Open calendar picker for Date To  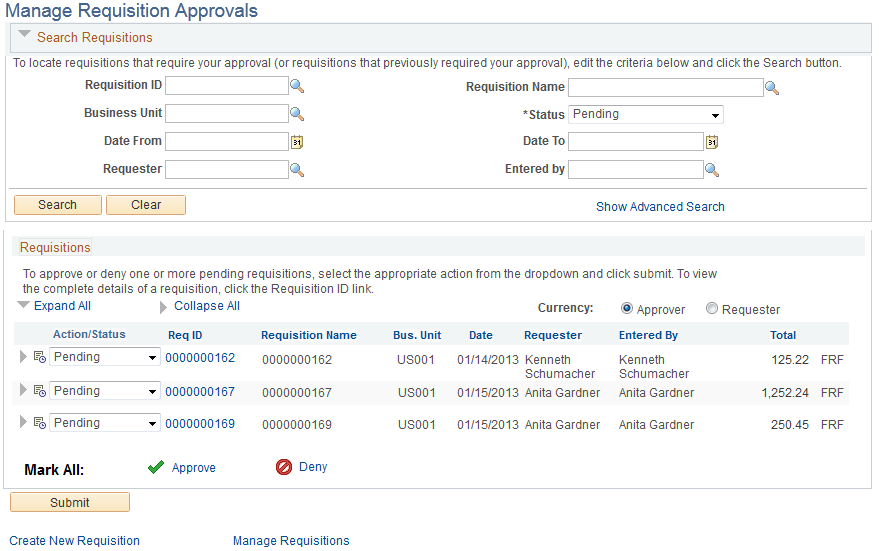coord(711,142)
